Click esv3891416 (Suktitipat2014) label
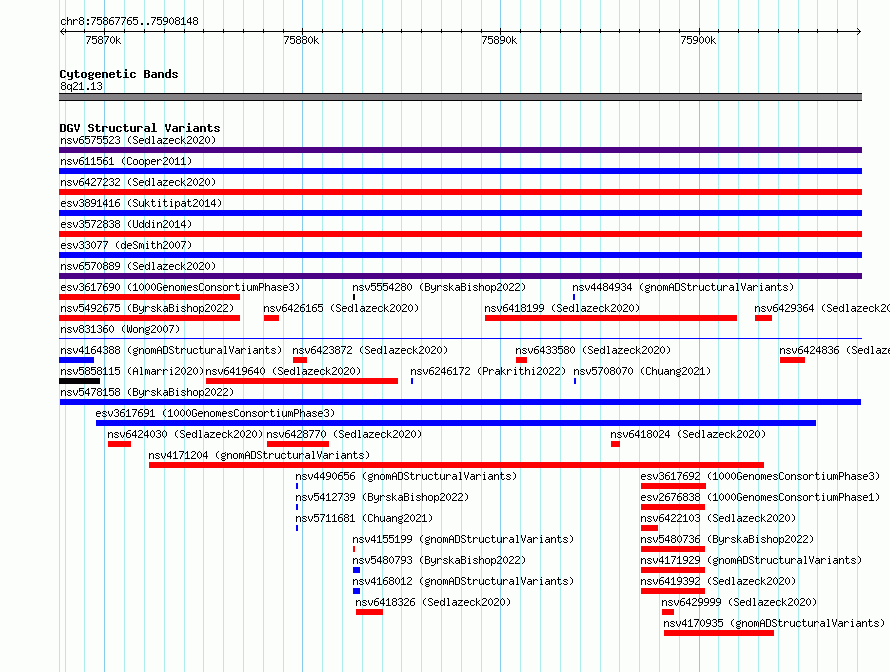 141,203
